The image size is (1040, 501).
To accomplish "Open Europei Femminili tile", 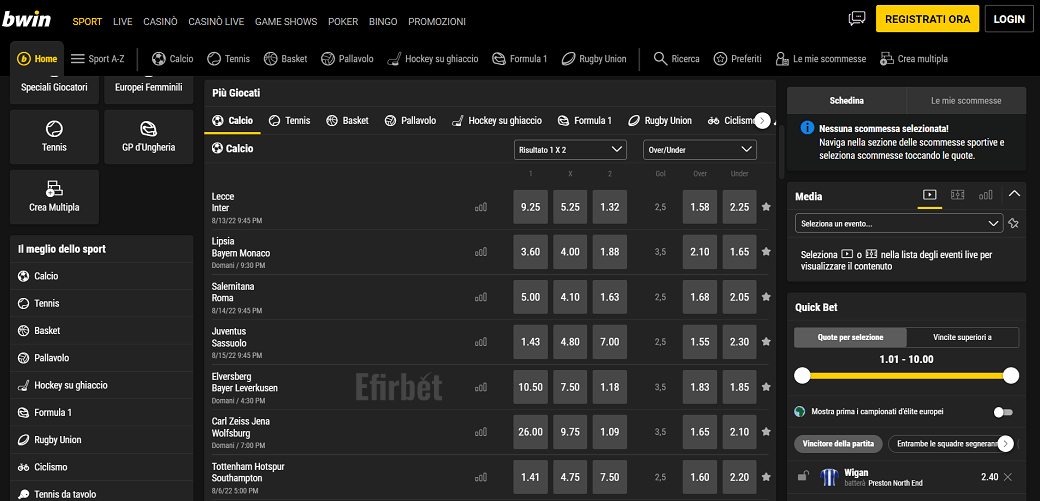I will point(149,91).
